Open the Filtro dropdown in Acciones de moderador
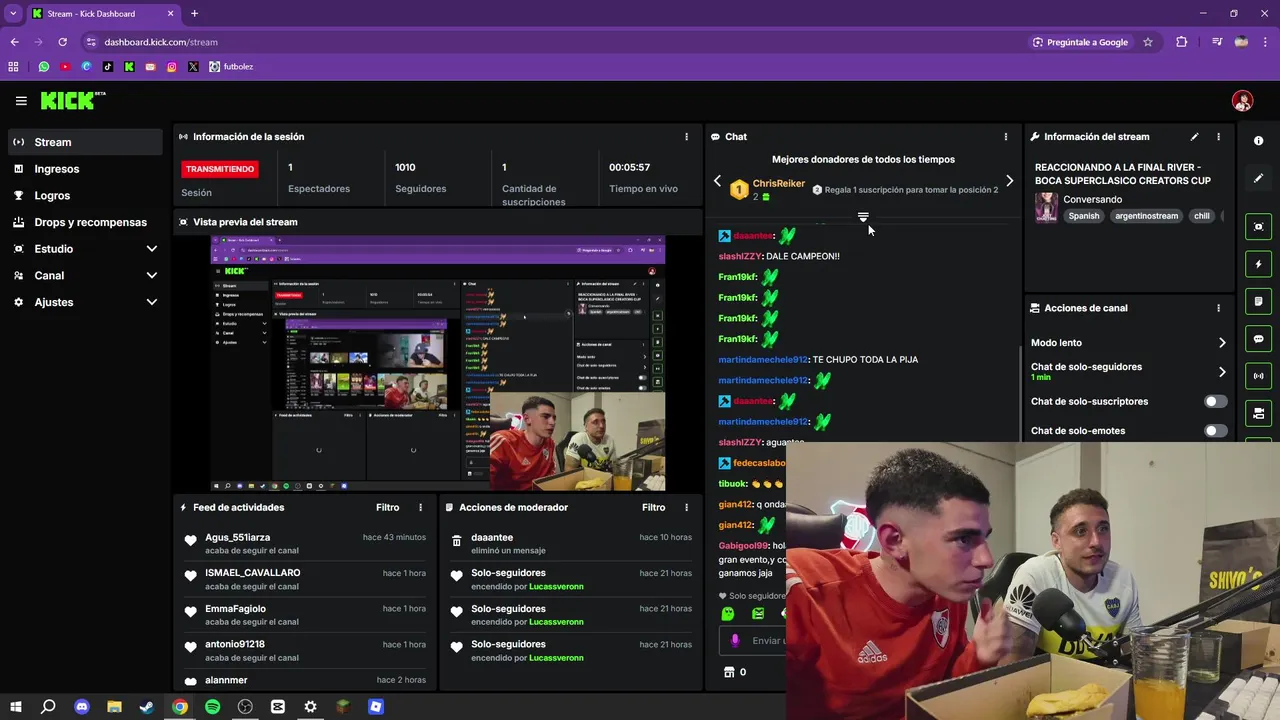This screenshot has width=1280, height=720. pyautogui.click(x=654, y=508)
